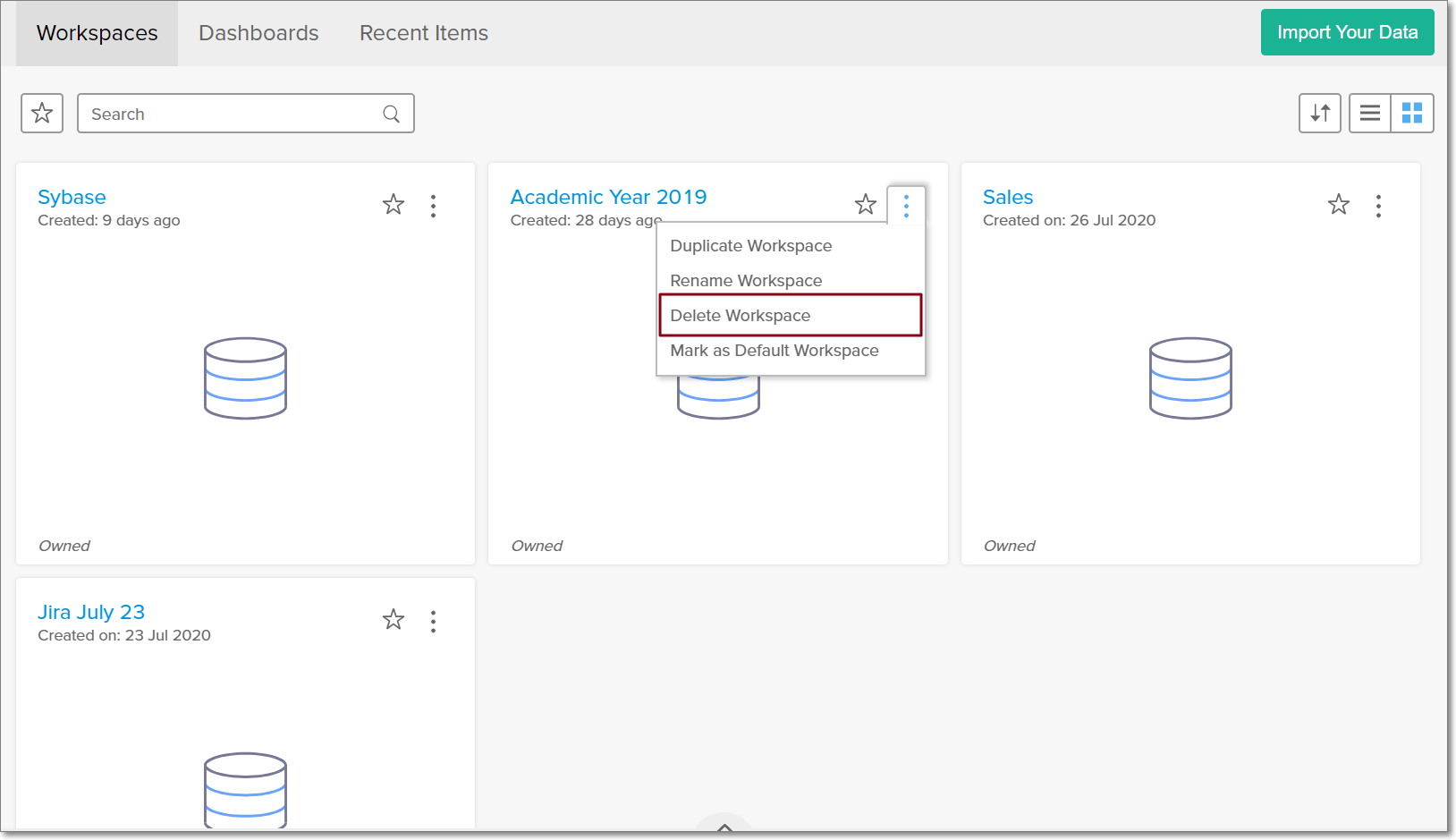Click the Sybase database icon

(245, 378)
